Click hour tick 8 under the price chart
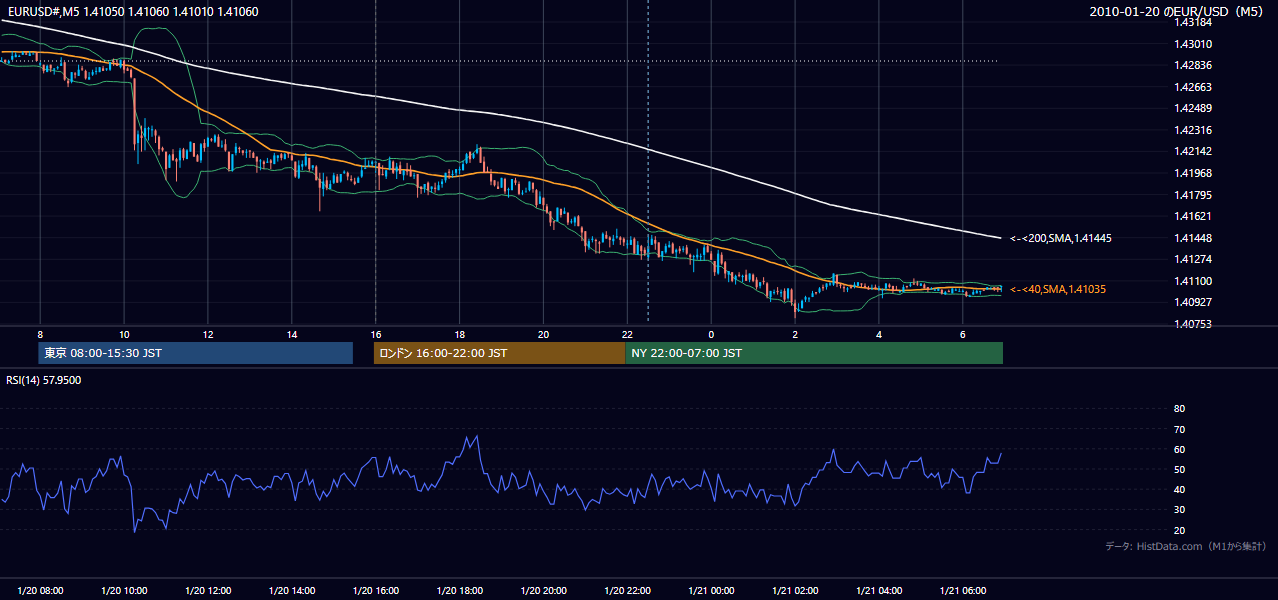Screen dimensions: 1278x600 40,334
